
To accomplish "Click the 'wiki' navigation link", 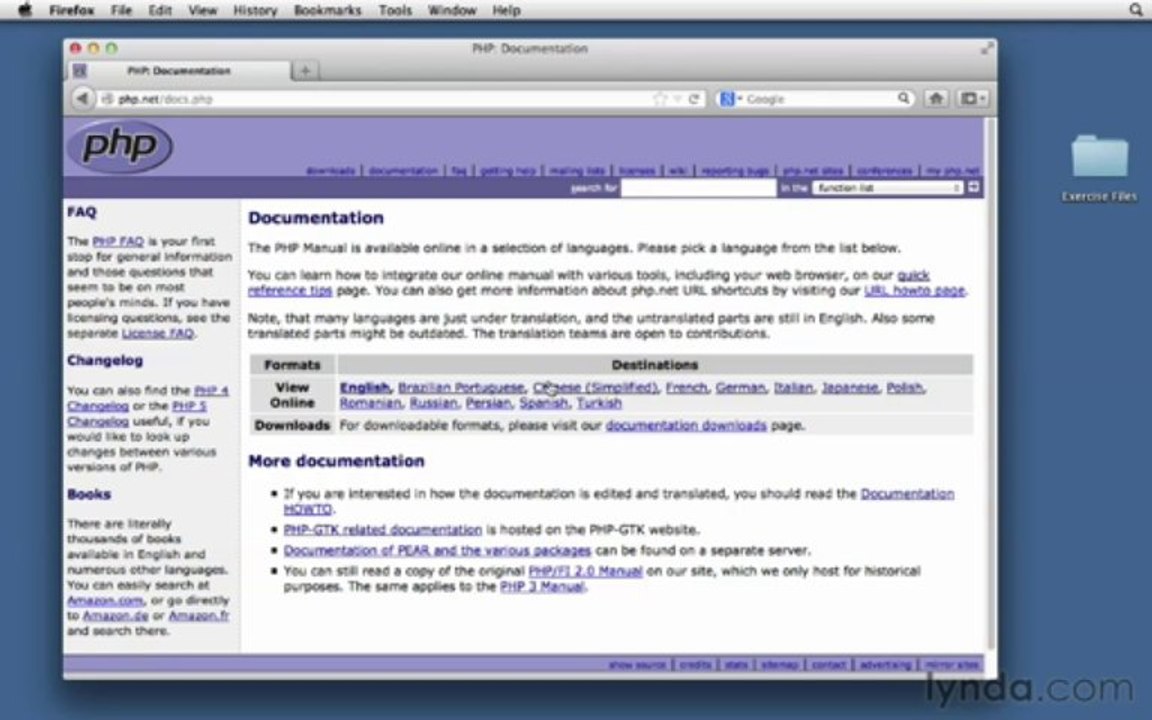I will point(677,170).
